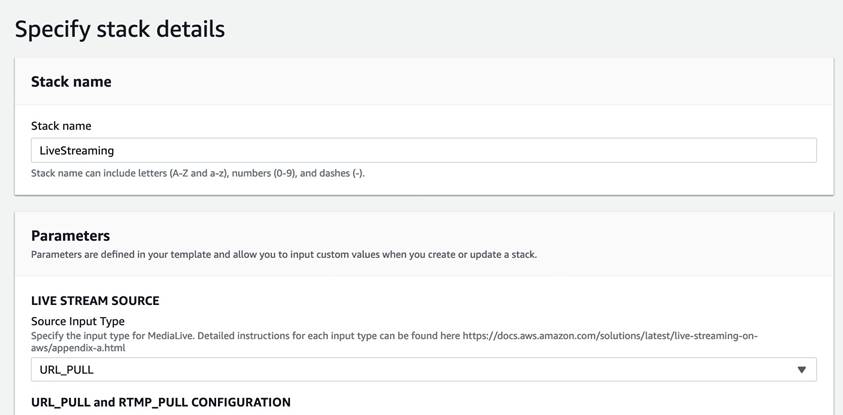Image resolution: width=843 pixels, height=415 pixels.
Task: Click the stack name allowed characters hint
Action: point(198,174)
